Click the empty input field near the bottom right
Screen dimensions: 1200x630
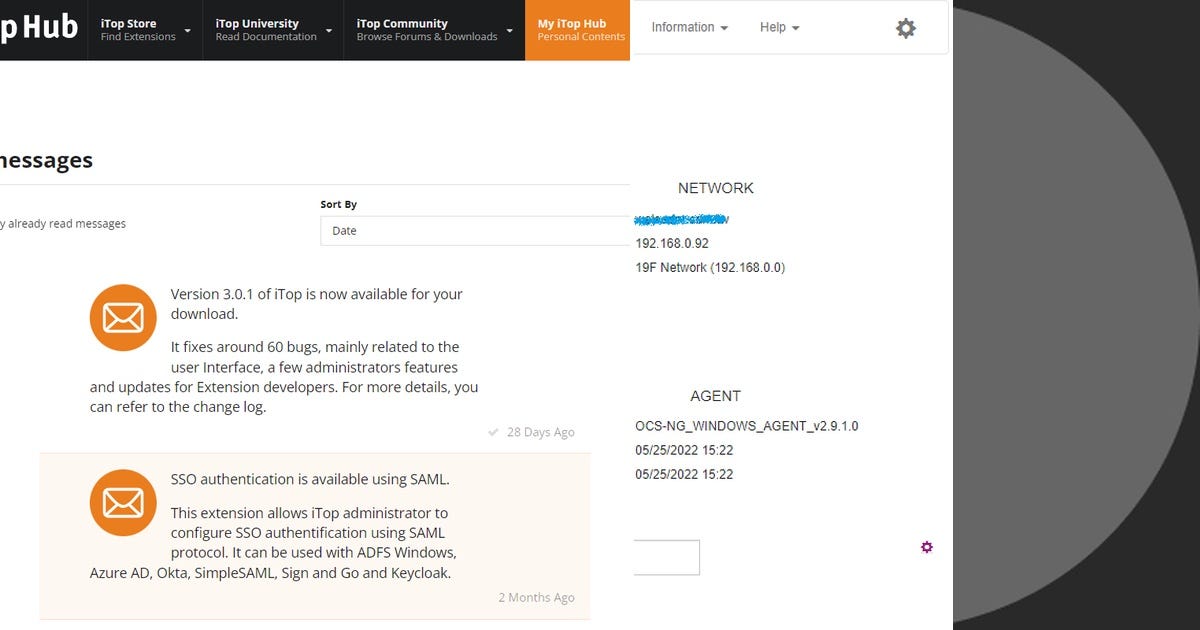665,557
